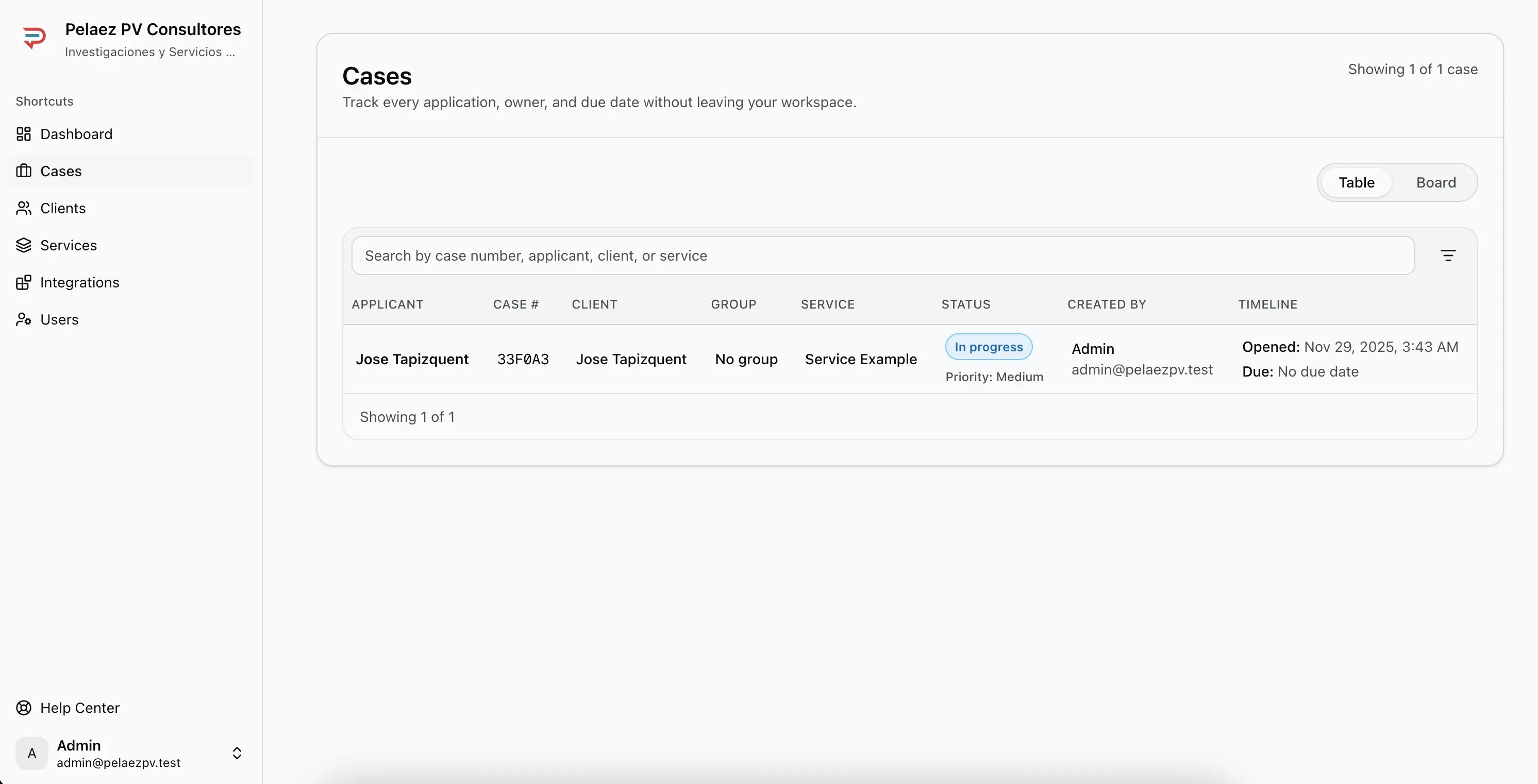Click the Services layers icon
The image size is (1538, 784).
coord(23,245)
